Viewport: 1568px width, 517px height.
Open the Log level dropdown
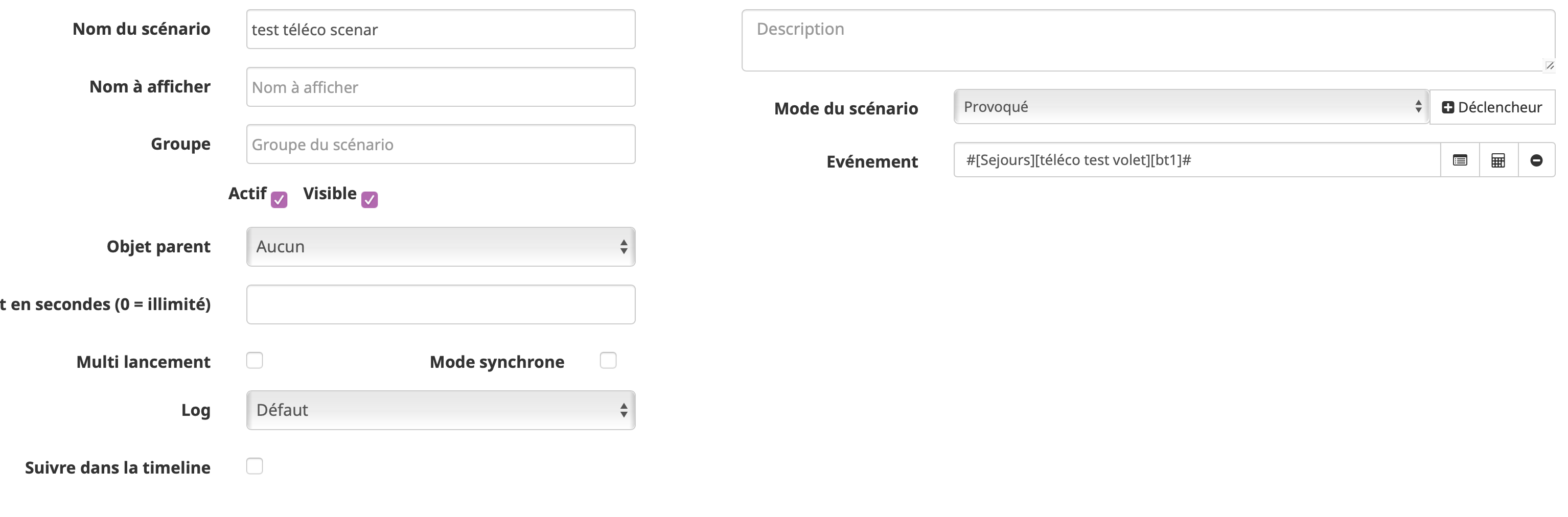[x=441, y=410]
